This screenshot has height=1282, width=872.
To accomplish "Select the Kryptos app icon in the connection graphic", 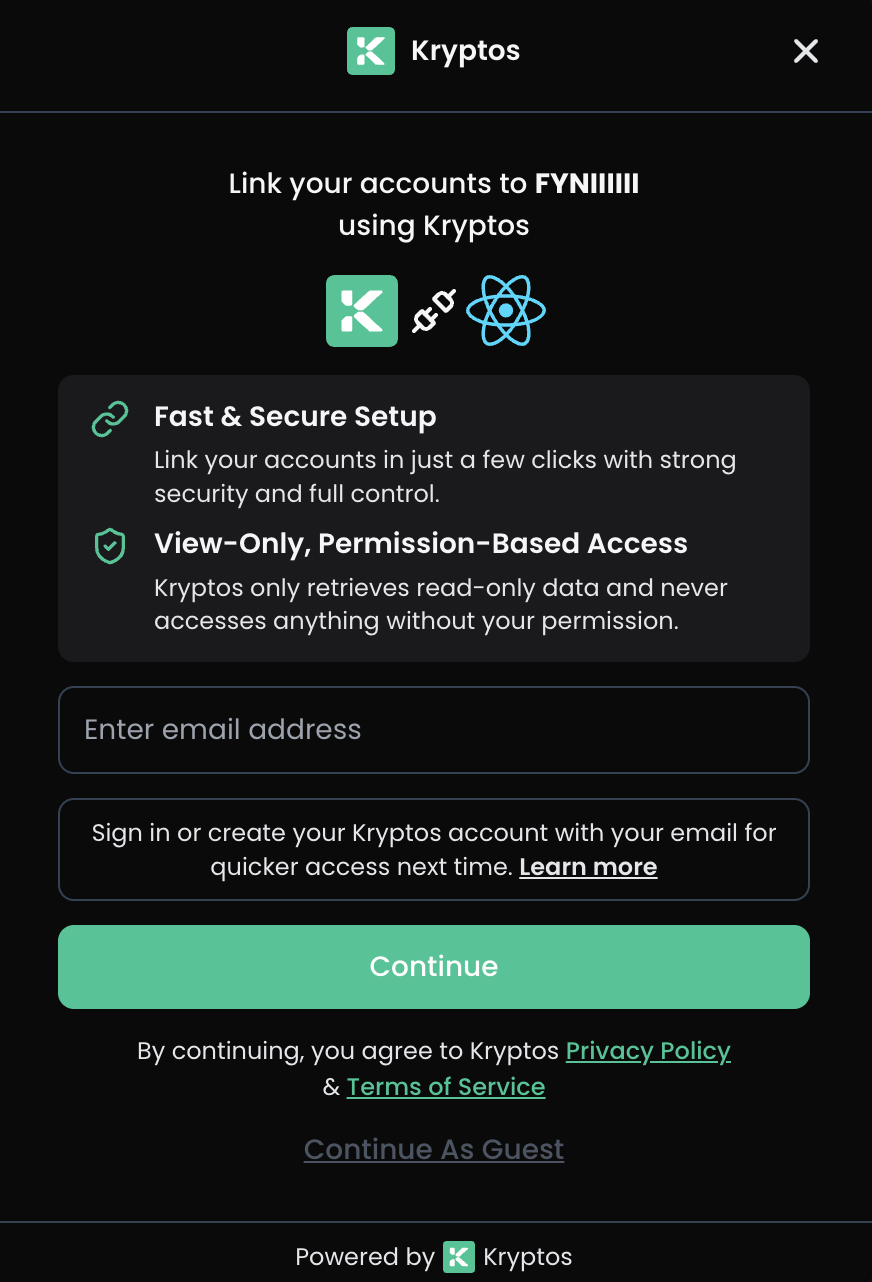I will pyautogui.click(x=361, y=311).
